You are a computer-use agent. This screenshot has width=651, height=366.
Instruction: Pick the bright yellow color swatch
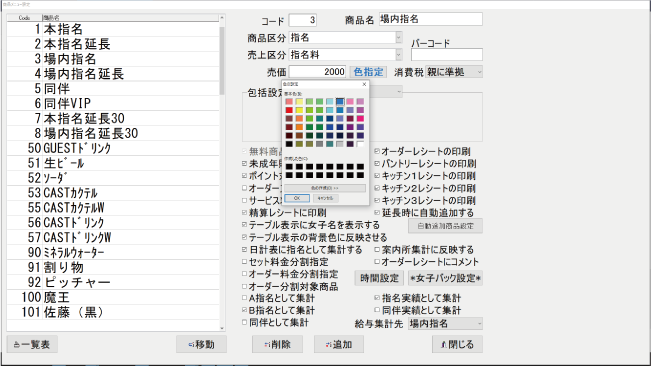click(x=299, y=110)
